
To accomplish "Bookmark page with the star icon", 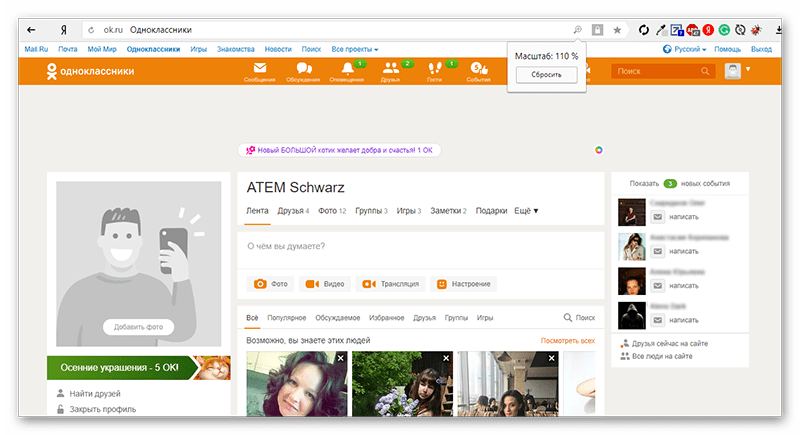I will (617, 30).
